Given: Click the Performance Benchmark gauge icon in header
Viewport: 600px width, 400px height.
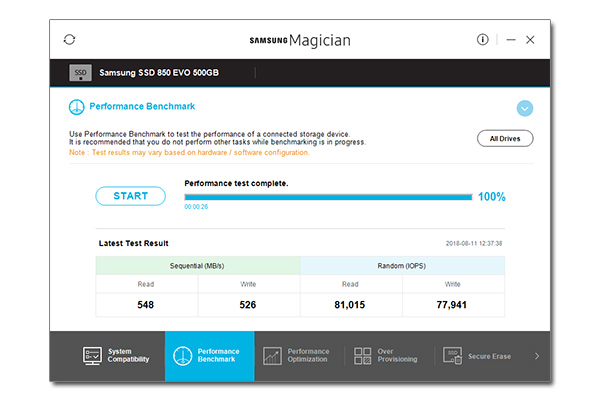Looking at the screenshot, I should [x=76, y=107].
